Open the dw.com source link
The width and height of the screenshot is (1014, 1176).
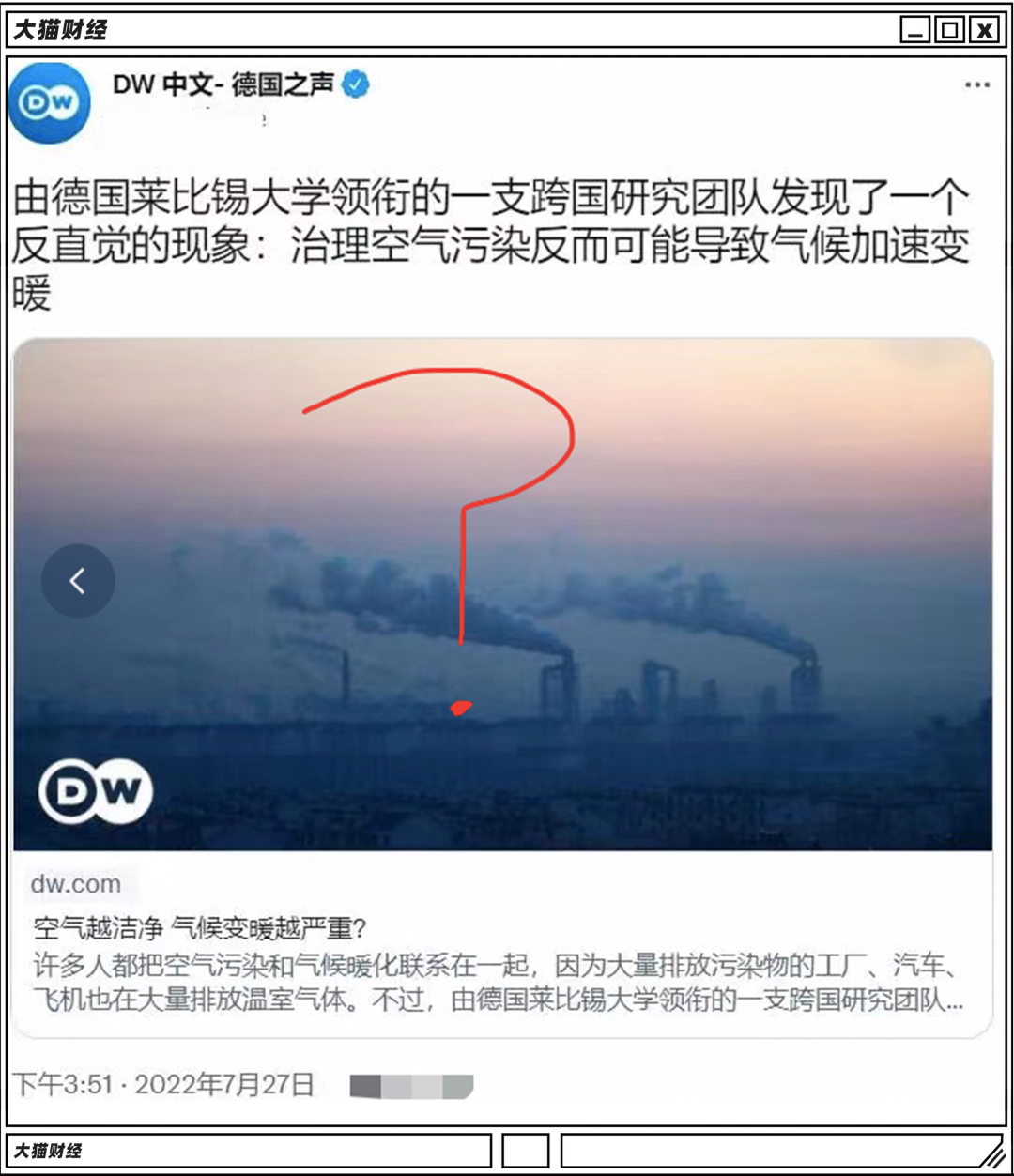pyautogui.click(x=76, y=884)
